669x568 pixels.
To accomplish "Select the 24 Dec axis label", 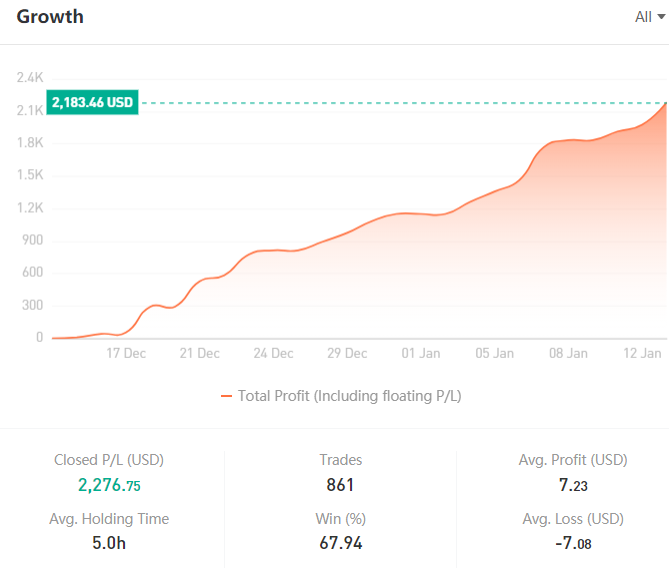I will (273, 353).
